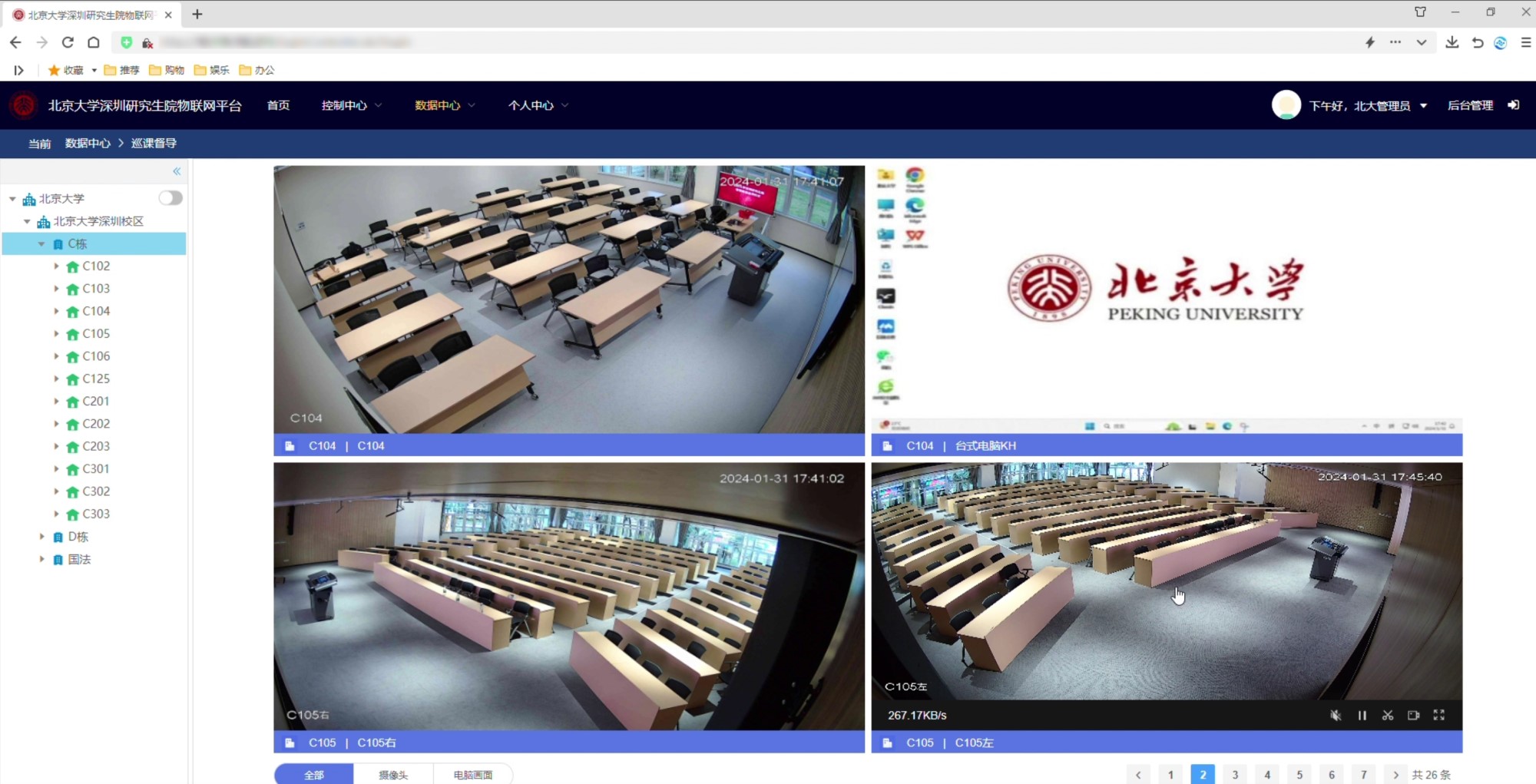1536x784 pixels.
Task: Go to 首页 in the navigation bar
Action: coord(278,105)
